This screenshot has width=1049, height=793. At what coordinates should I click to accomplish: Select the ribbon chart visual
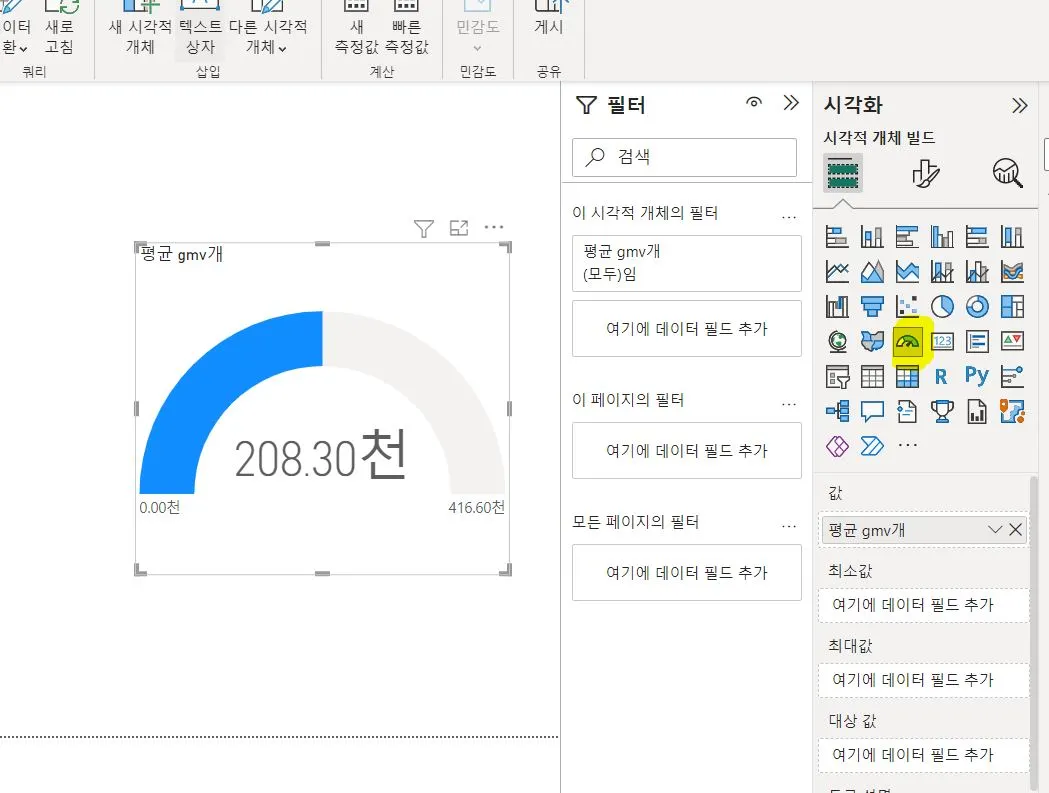click(1012, 272)
